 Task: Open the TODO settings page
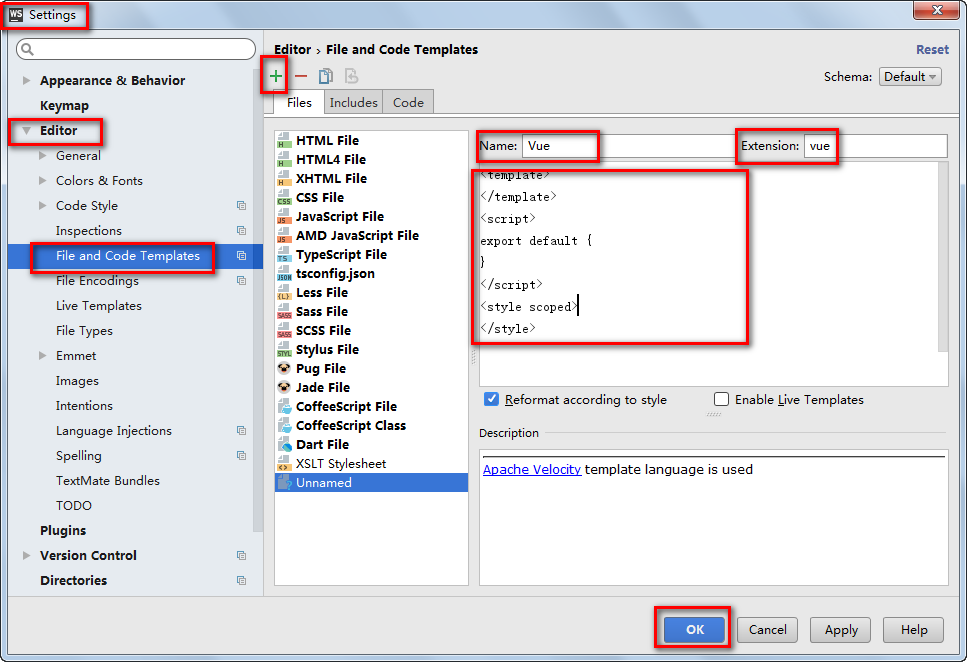point(73,506)
